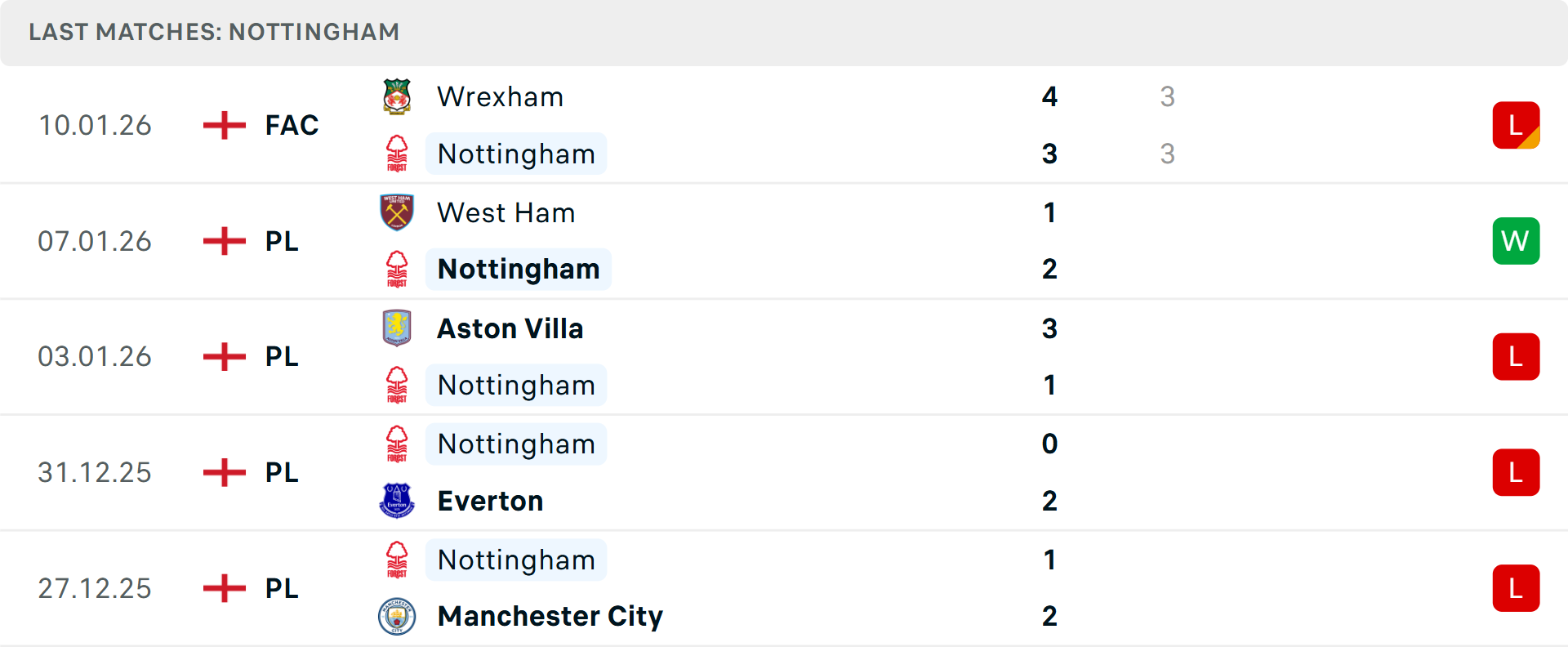Click L badge for Manchester City match
The image size is (1568, 647).
1516,588
